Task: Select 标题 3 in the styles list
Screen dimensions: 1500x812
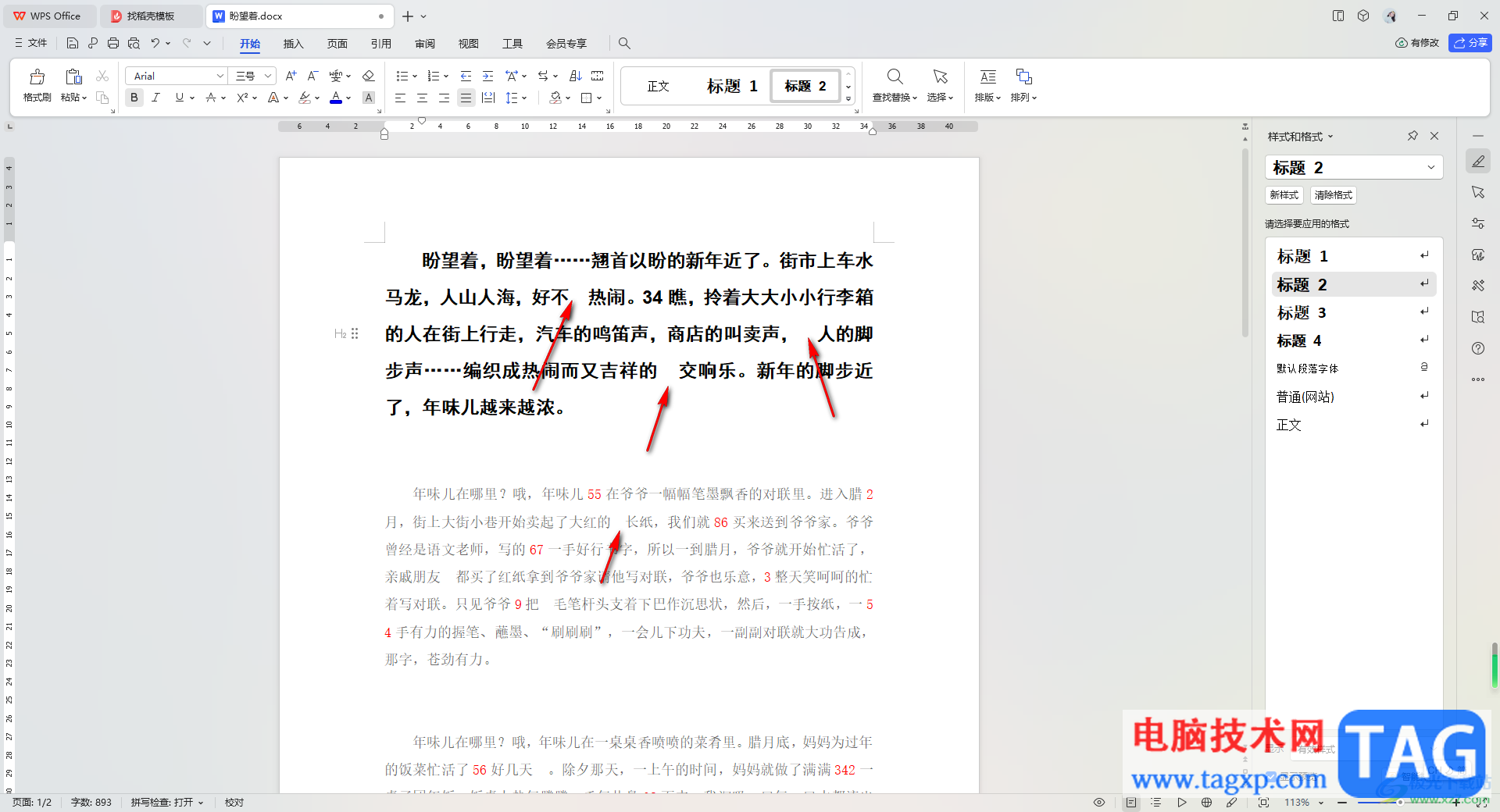Action: [1302, 313]
